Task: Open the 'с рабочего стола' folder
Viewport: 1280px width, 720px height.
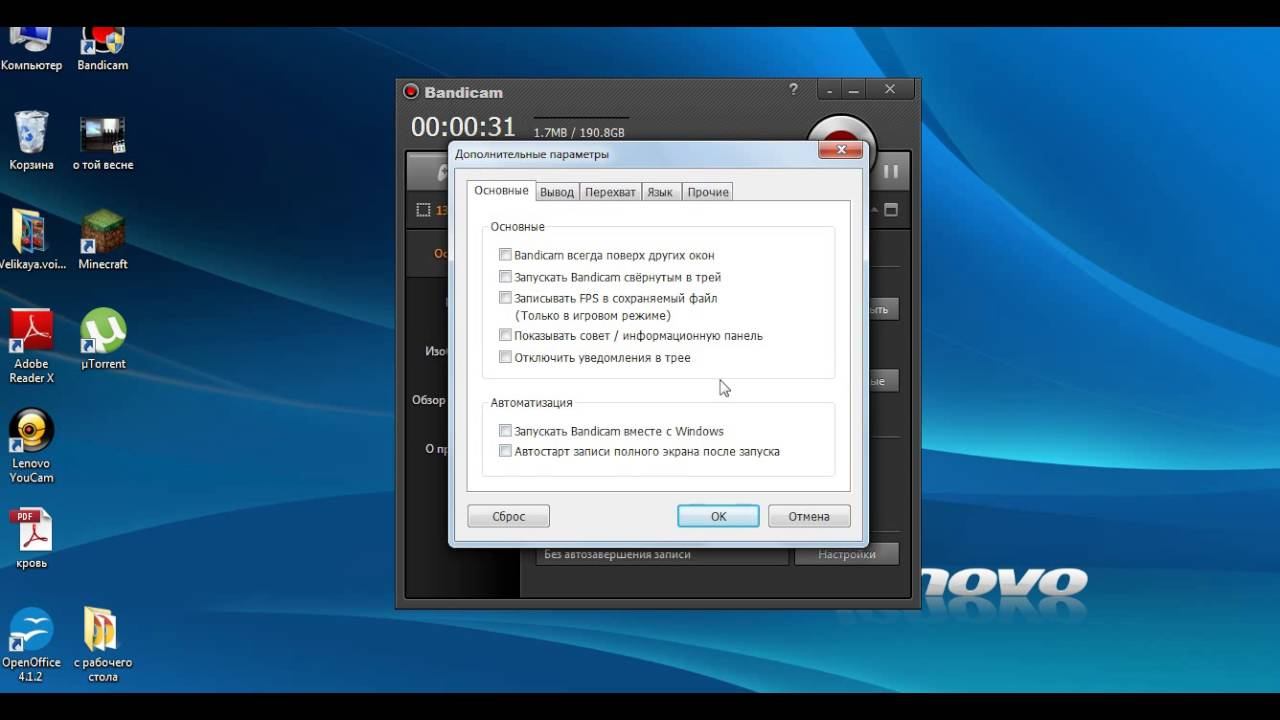Action: click(103, 645)
